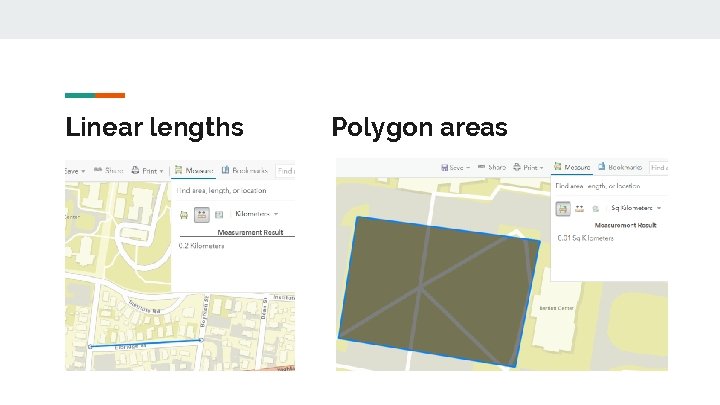
Task: Click the Save disk icon in the Polygon areas toolbar
Action: pyautogui.click(x=444, y=168)
